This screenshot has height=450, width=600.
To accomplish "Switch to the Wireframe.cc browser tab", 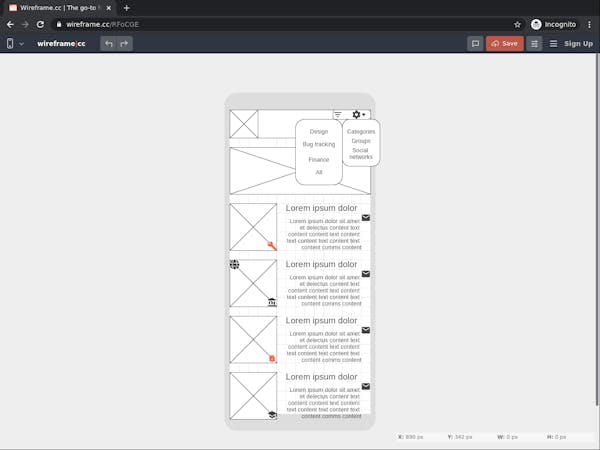I will coord(60,8).
